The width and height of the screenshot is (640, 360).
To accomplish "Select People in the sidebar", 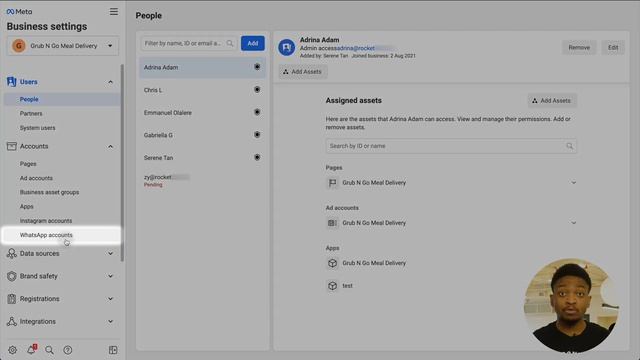I will 62,99.
